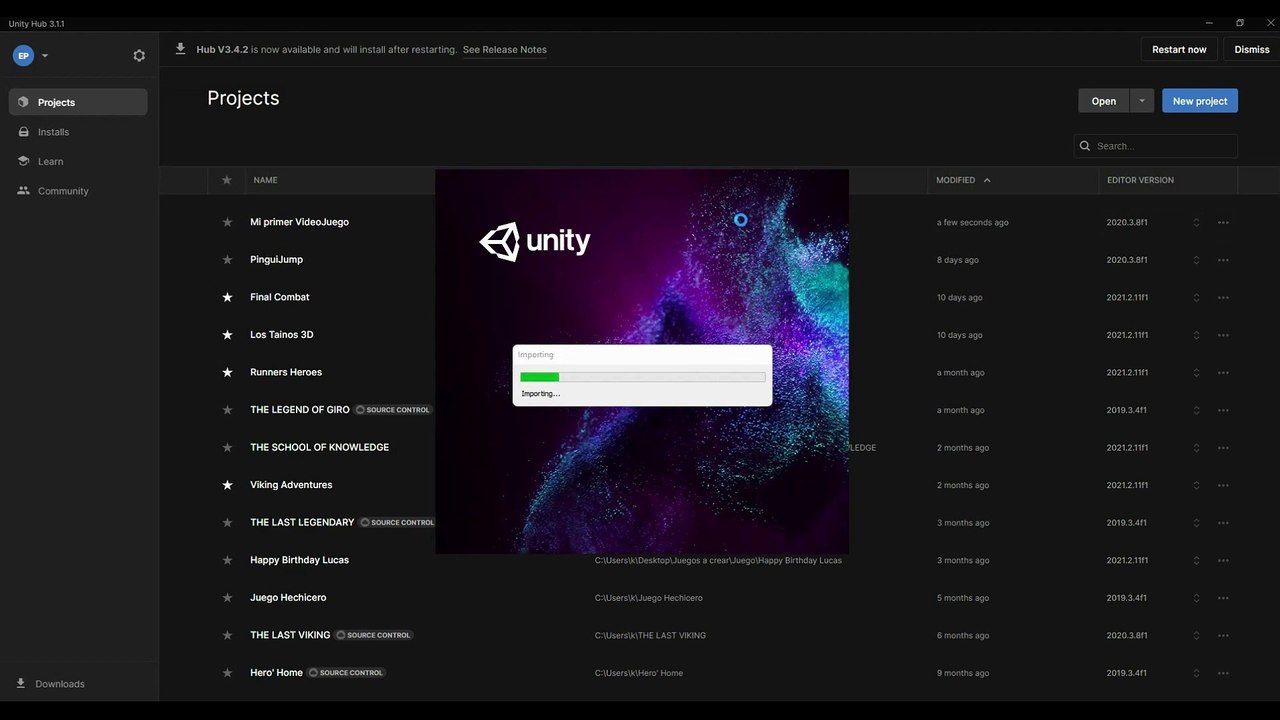Open more options for THE LEGEND OF GIRO

1223,410
